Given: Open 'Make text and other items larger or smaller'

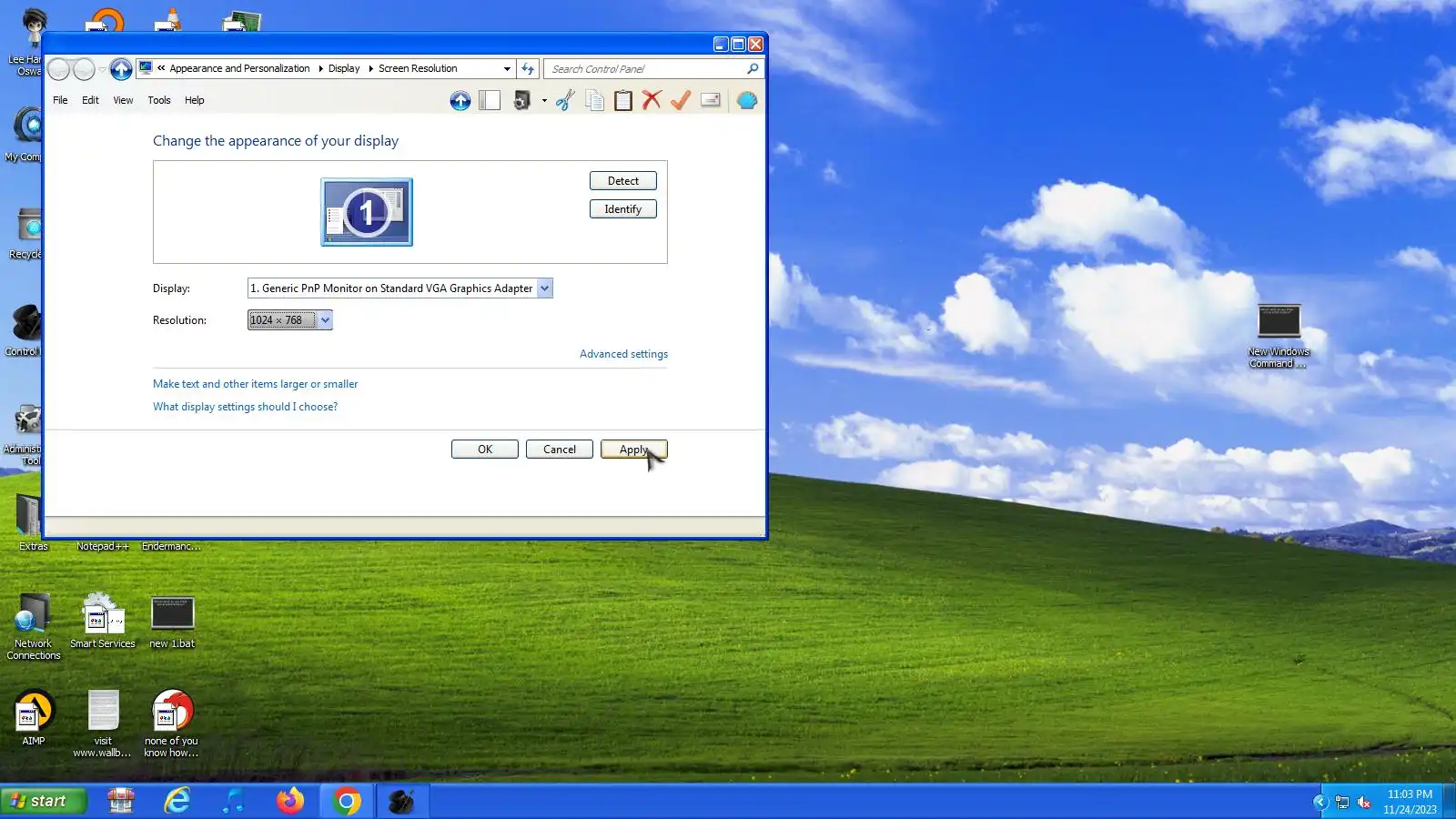Looking at the screenshot, I should 256,384.
